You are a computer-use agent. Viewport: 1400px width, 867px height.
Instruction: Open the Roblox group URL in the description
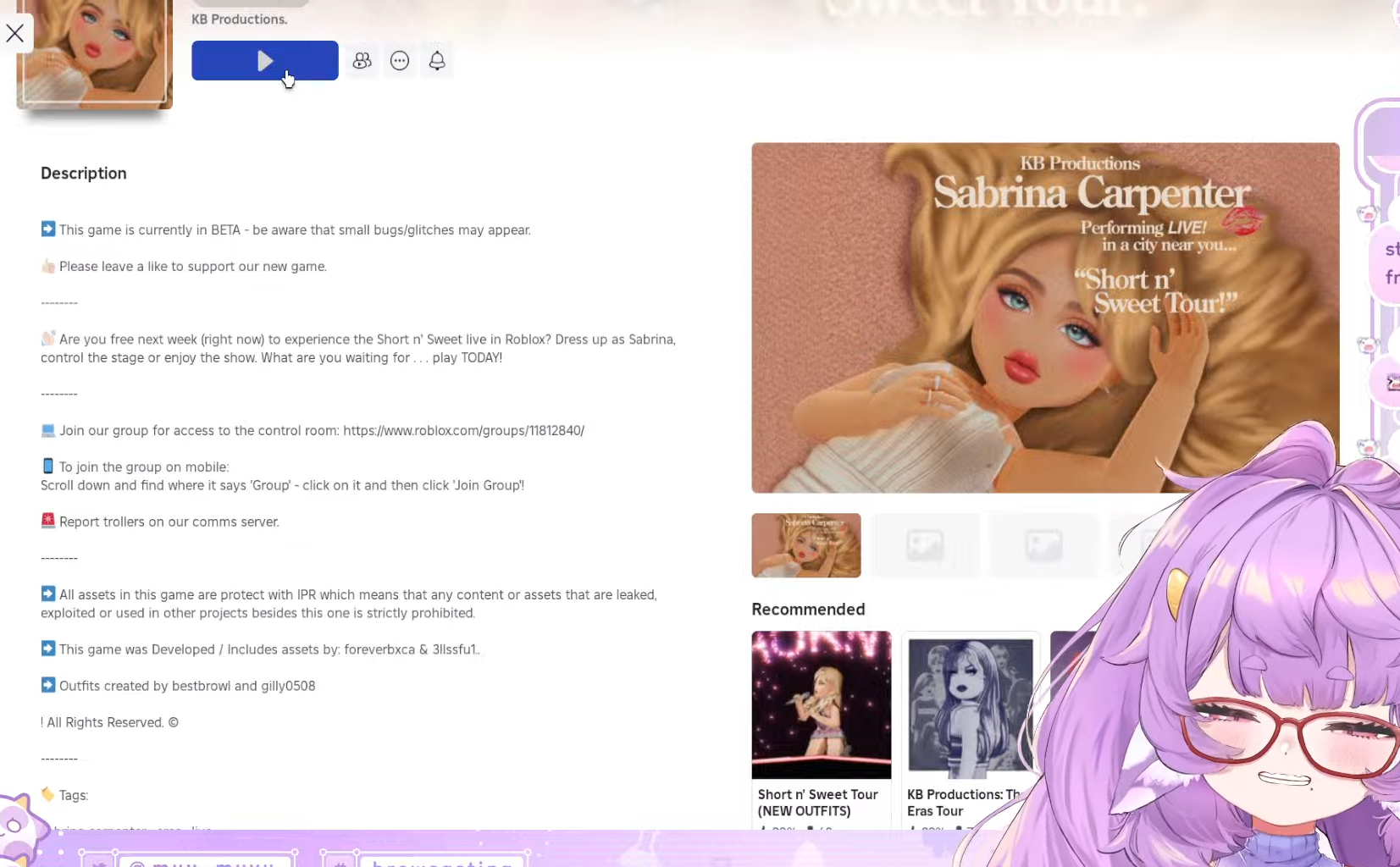click(464, 430)
